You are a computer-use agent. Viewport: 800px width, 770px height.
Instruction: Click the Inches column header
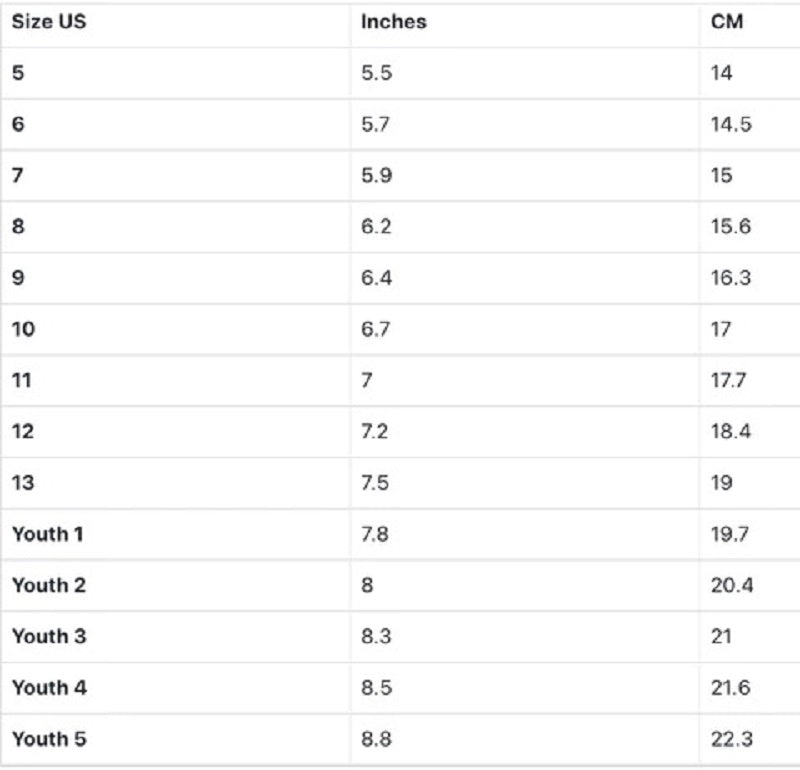[393, 21]
